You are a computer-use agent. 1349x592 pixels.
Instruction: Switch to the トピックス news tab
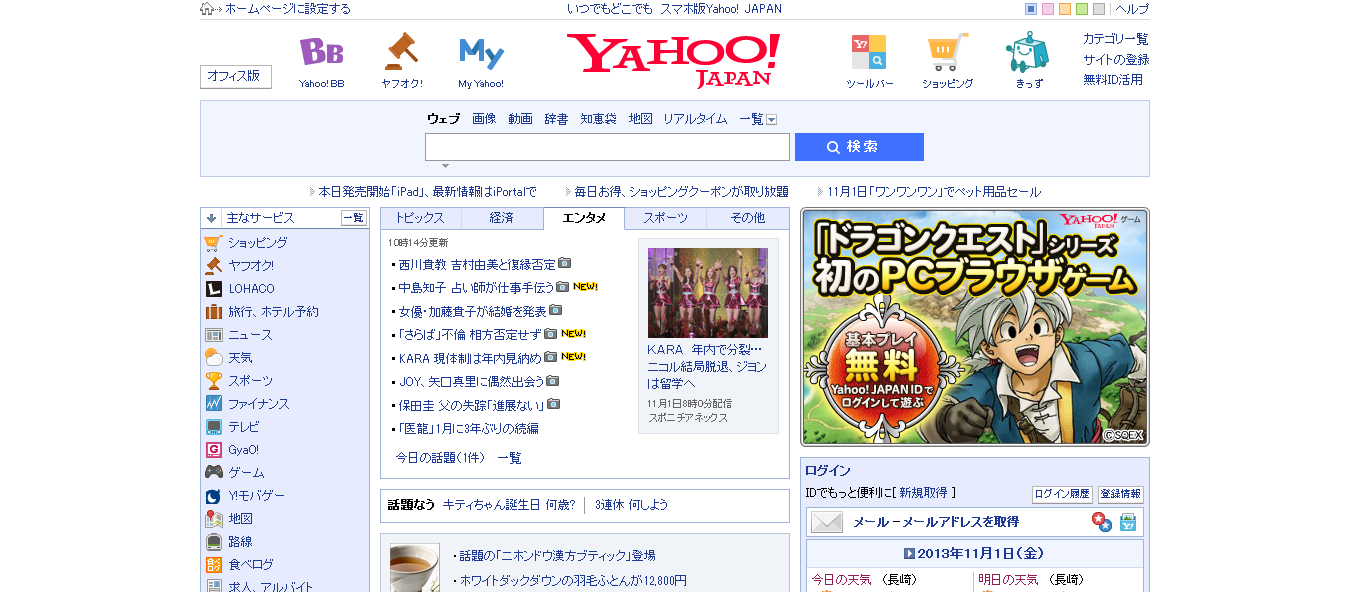(420, 218)
